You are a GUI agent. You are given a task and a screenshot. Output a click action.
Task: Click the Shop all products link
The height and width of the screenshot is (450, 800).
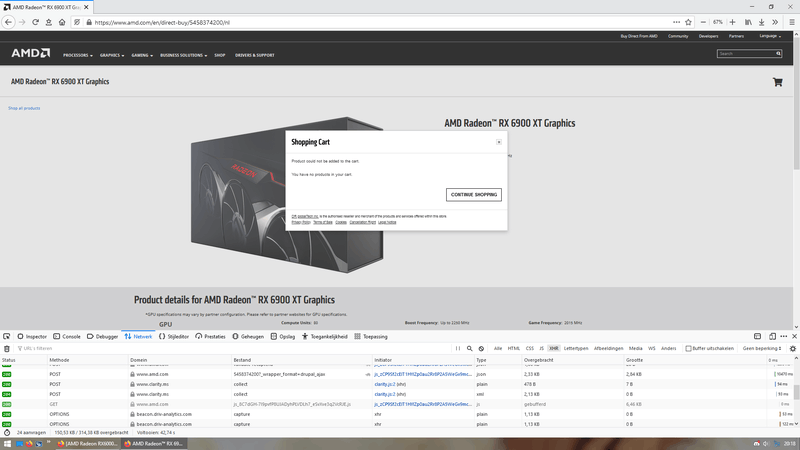click(24, 108)
